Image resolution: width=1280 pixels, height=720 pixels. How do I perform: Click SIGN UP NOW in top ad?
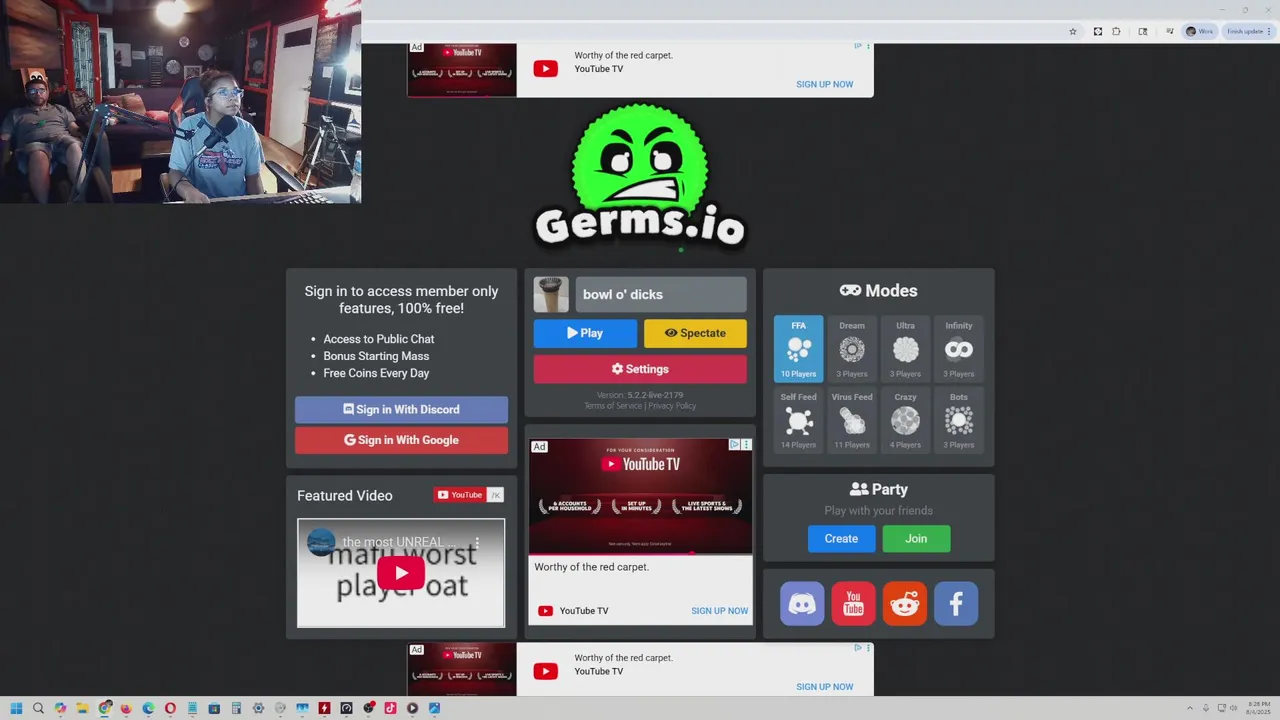(825, 85)
